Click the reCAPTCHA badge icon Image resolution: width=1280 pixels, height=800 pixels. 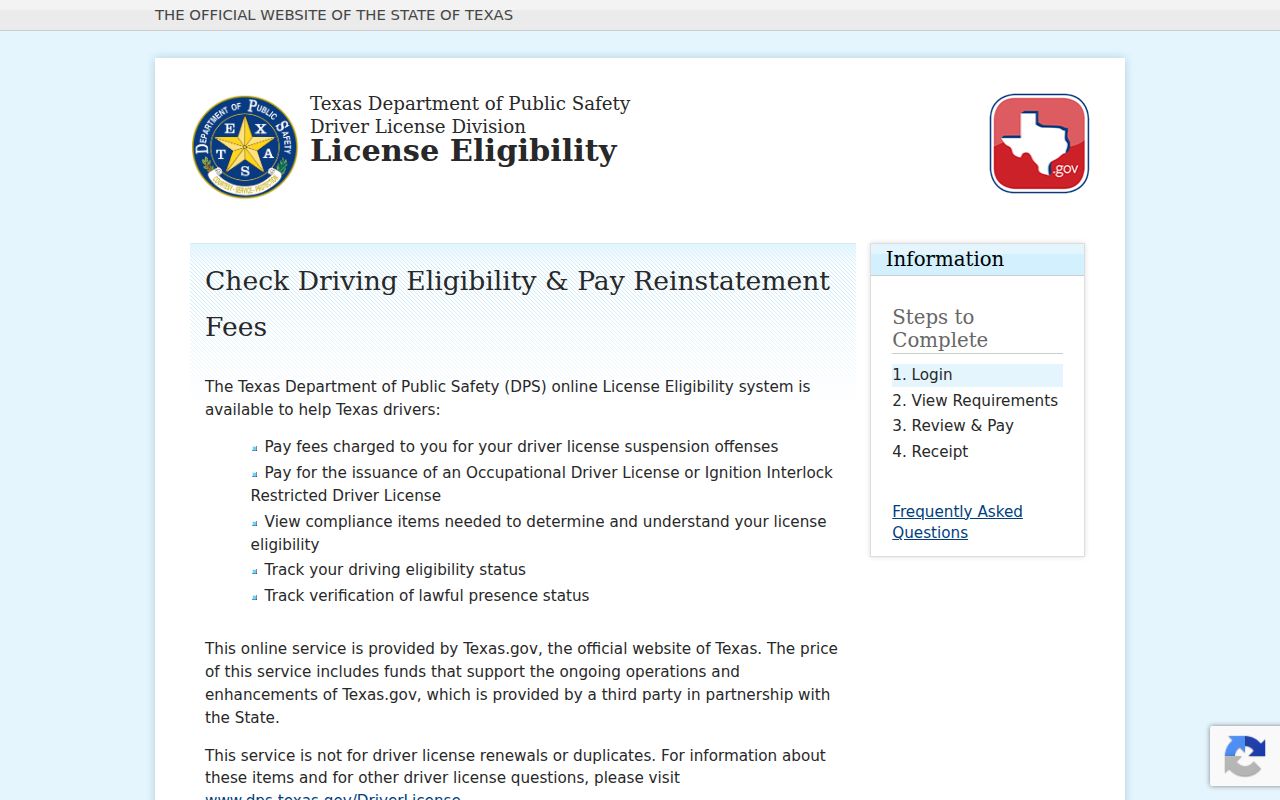click(1244, 756)
